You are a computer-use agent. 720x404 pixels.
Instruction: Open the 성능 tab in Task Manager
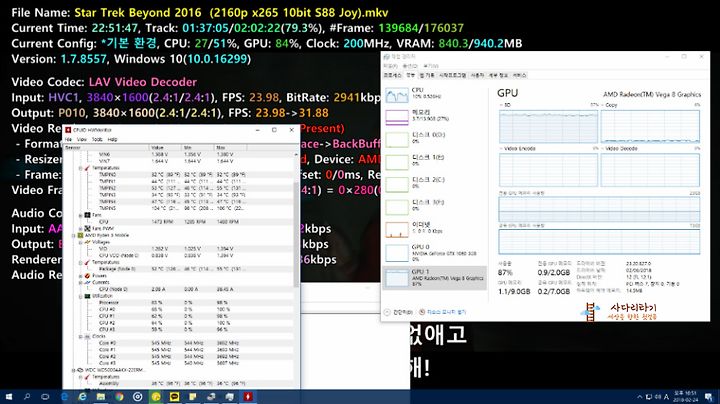point(411,75)
